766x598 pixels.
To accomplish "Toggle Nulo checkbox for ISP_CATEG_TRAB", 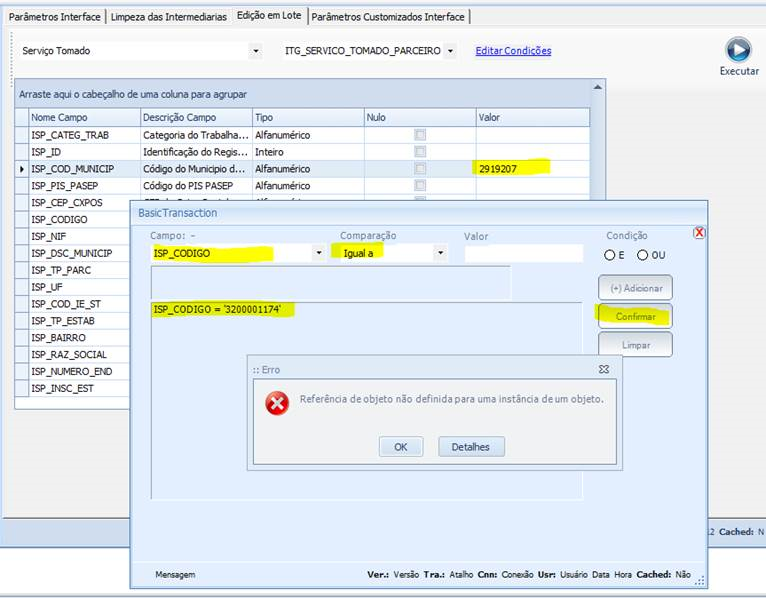I will [x=420, y=135].
